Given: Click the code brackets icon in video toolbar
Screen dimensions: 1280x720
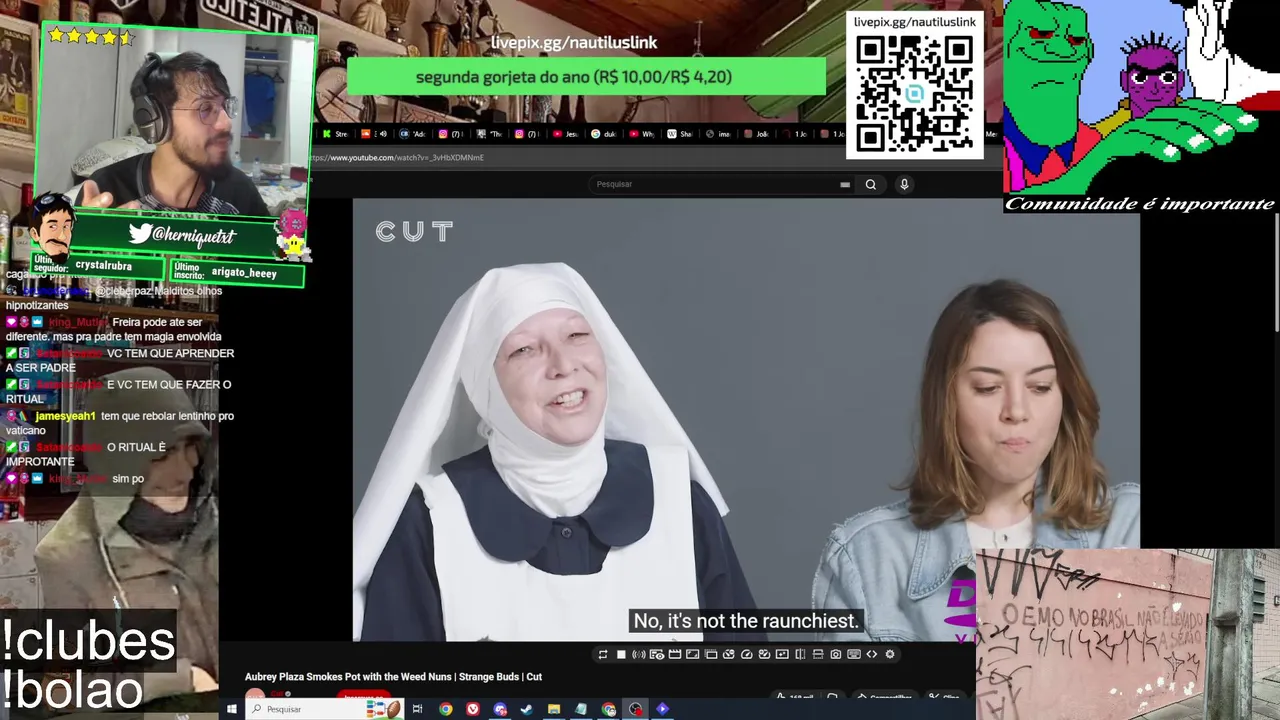Looking at the screenshot, I should (x=872, y=654).
